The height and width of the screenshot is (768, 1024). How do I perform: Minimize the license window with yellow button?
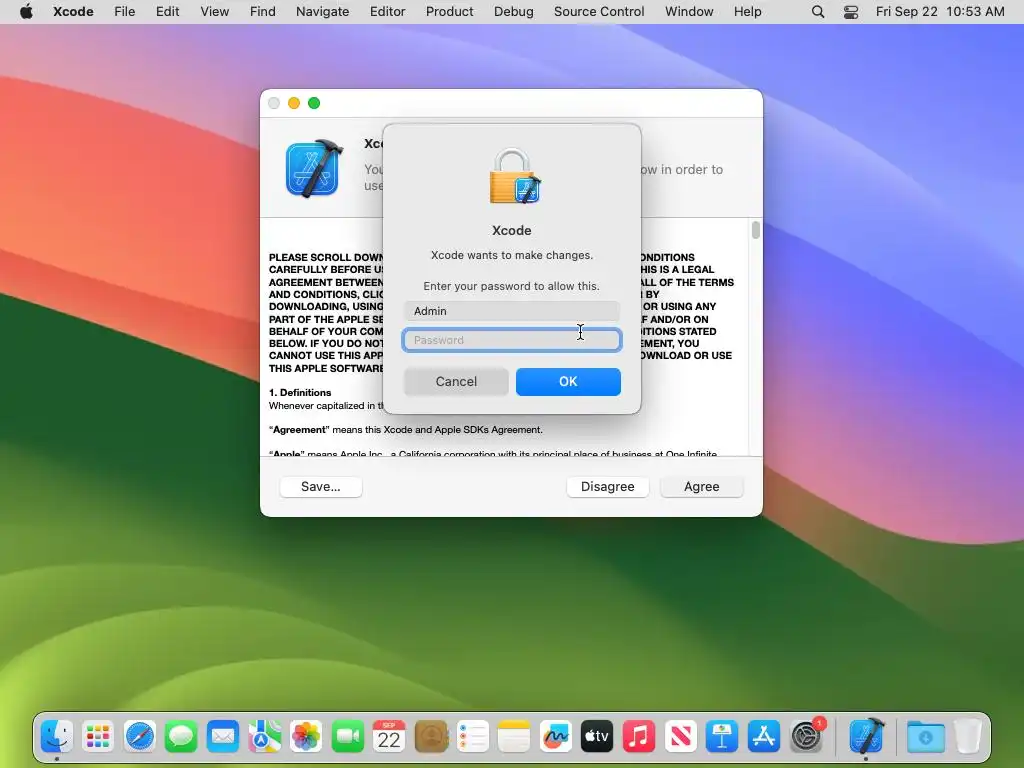point(294,103)
